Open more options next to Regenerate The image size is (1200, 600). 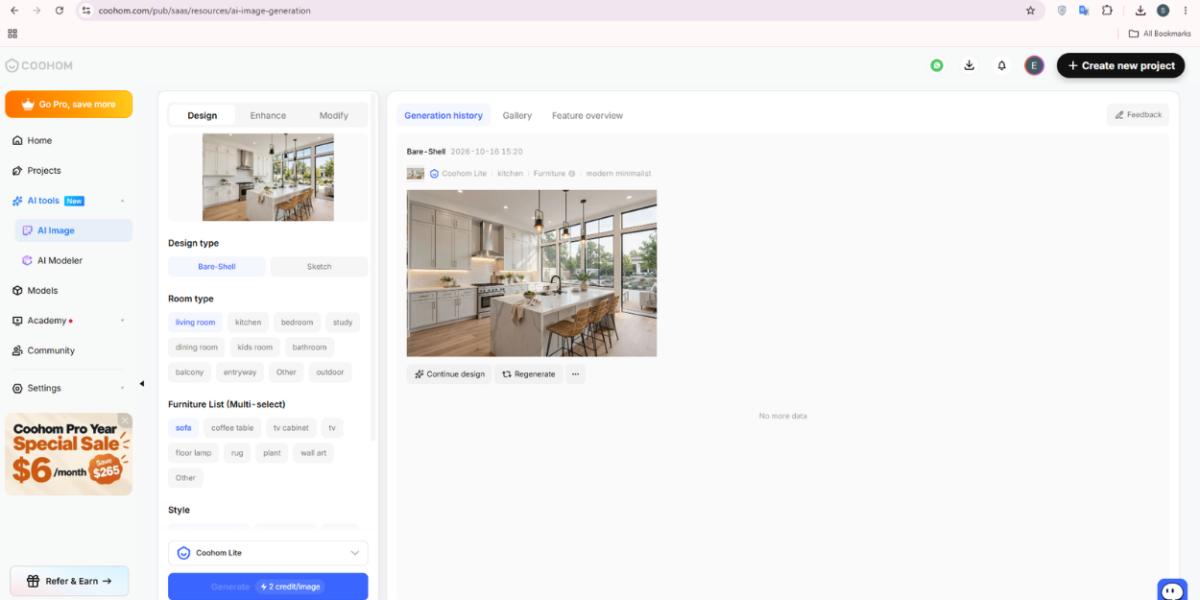(x=575, y=374)
